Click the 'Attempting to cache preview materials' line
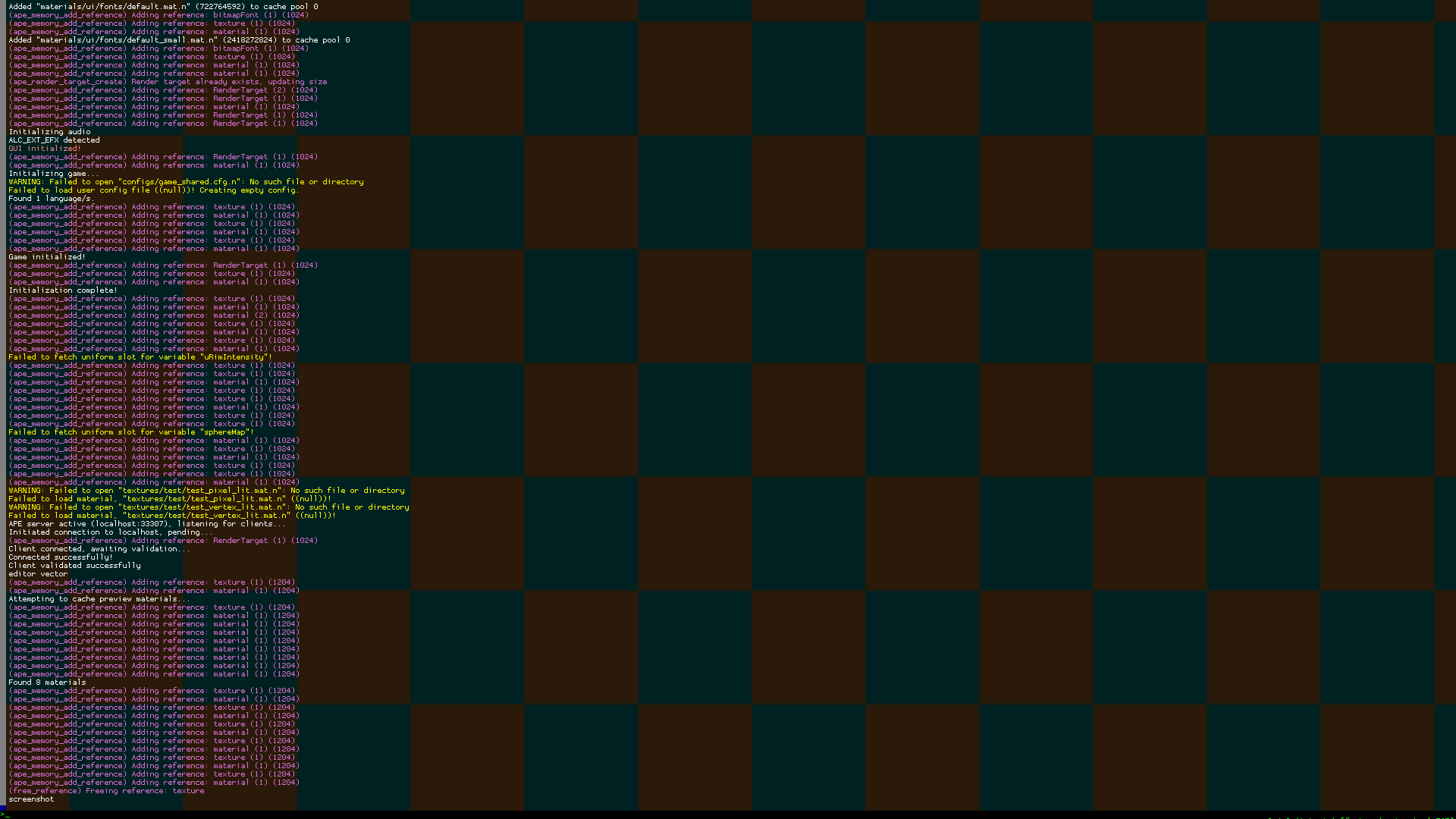Image resolution: width=1456 pixels, height=819 pixels. tap(99, 599)
